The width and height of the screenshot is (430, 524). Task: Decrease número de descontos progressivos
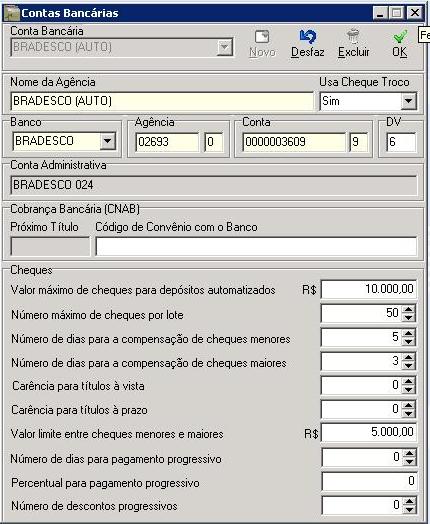pos(409,510)
